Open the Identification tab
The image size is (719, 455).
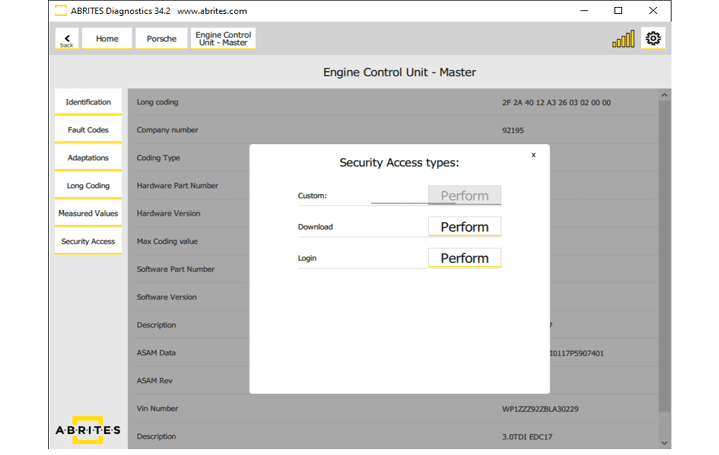click(88, 102)
